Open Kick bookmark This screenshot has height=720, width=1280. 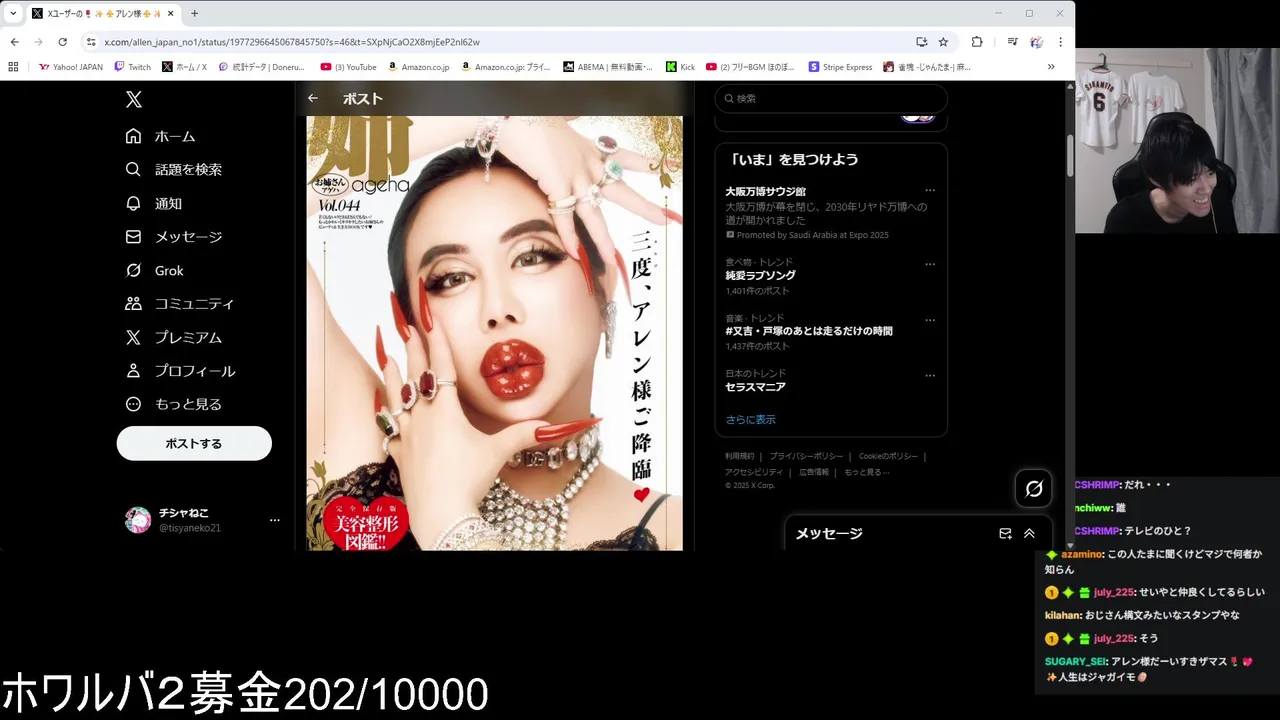click(680, 67)
